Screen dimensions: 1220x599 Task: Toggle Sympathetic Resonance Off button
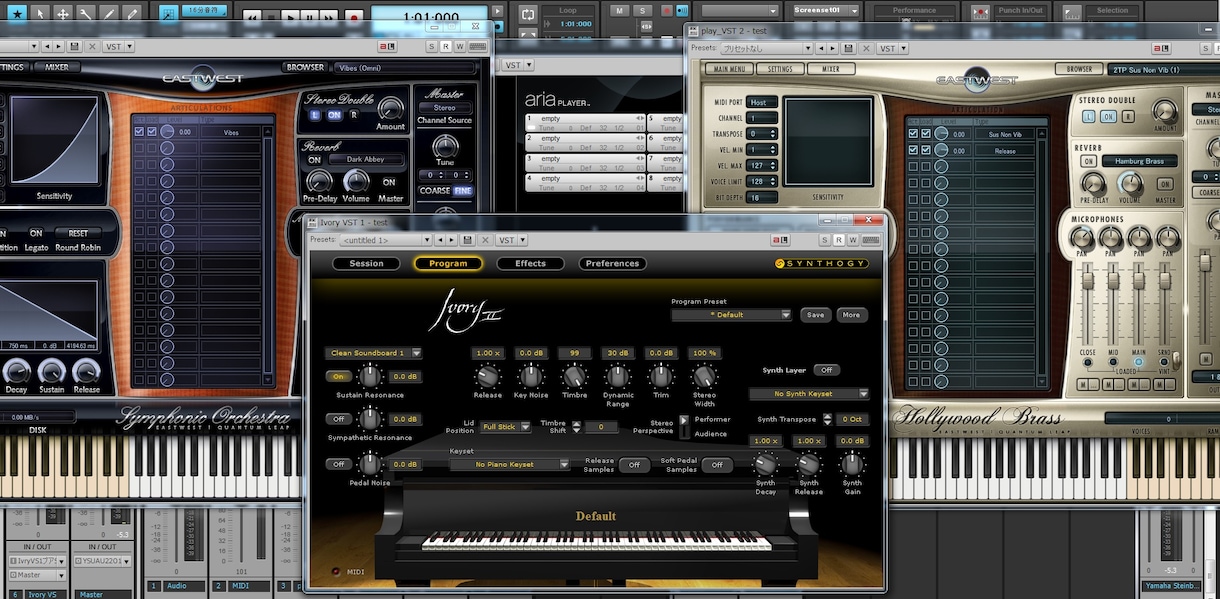tap(339, 419)
